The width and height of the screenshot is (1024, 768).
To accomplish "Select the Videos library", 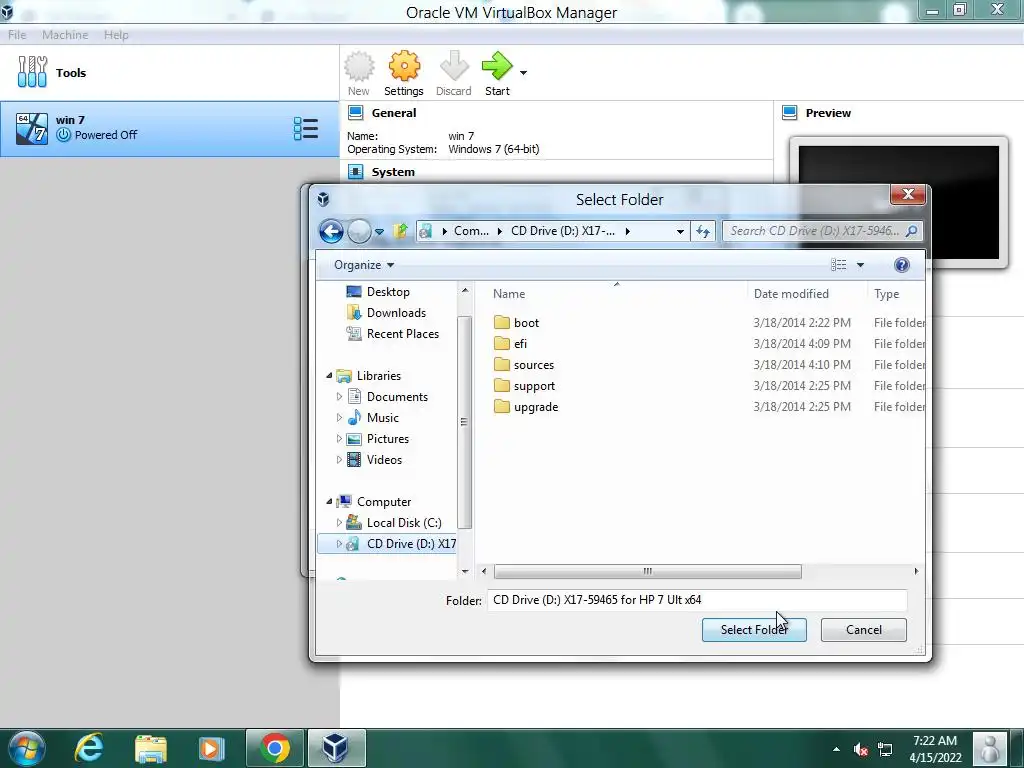I will click(384, 460).
